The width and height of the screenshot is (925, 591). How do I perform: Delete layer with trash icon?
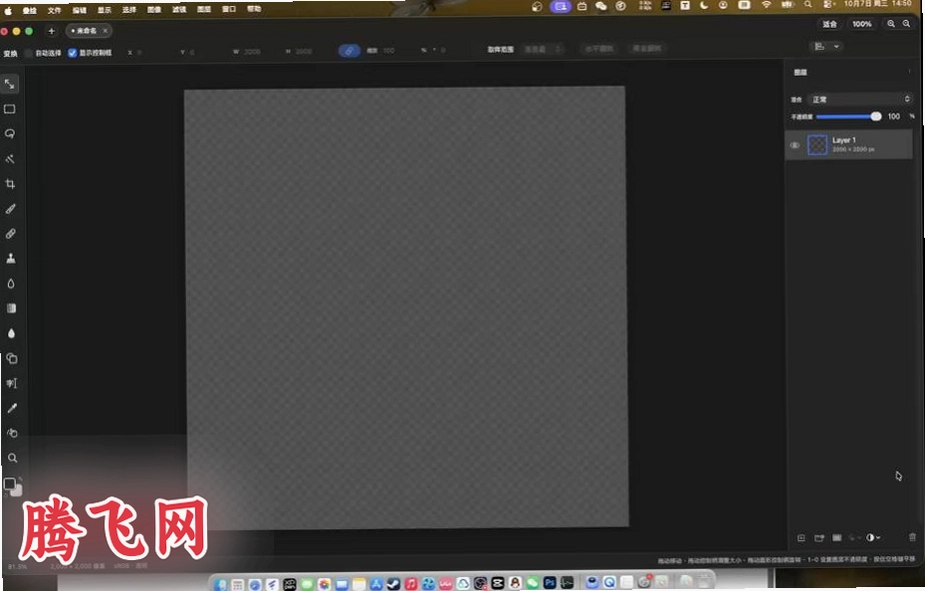tap(912, 537)
